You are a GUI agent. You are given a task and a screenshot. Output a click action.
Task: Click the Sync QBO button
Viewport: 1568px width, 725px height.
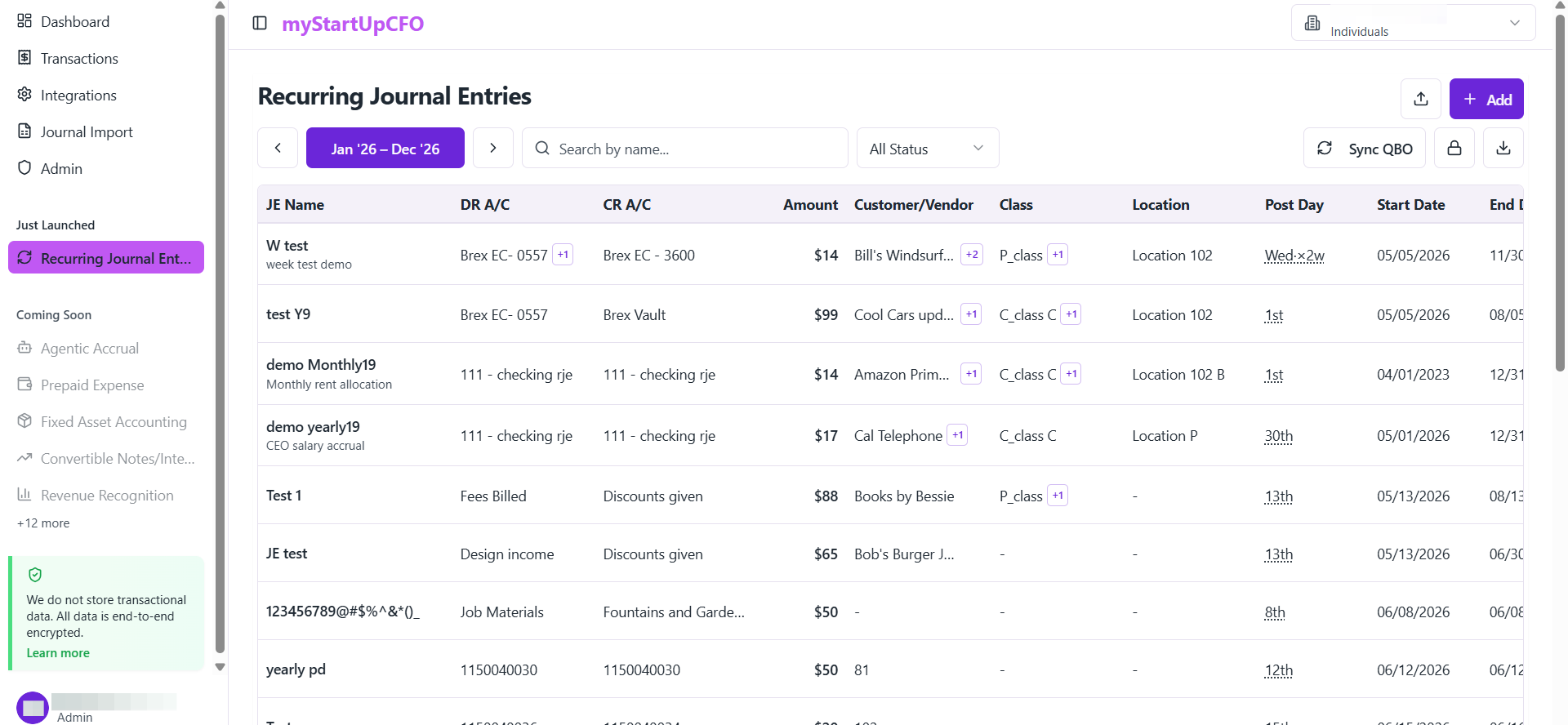tap(1365, 148)
